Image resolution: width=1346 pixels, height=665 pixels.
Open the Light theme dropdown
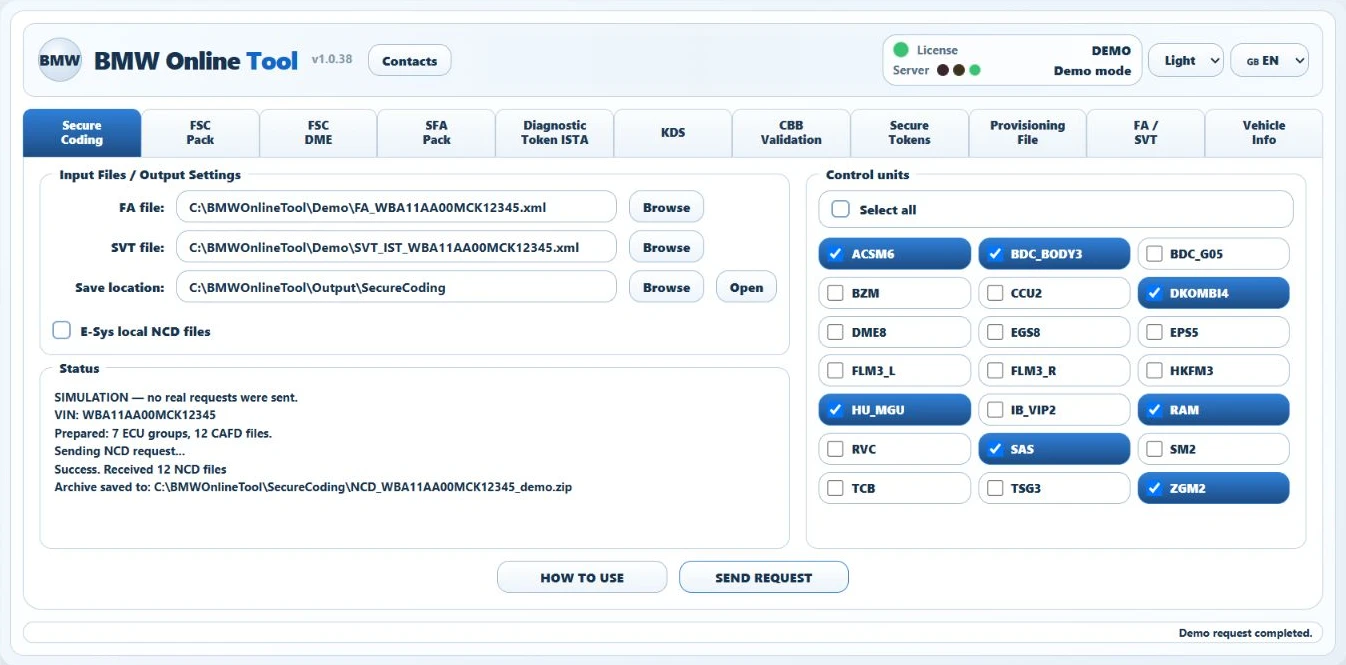pyautogui.click(x=1186, y=60)
